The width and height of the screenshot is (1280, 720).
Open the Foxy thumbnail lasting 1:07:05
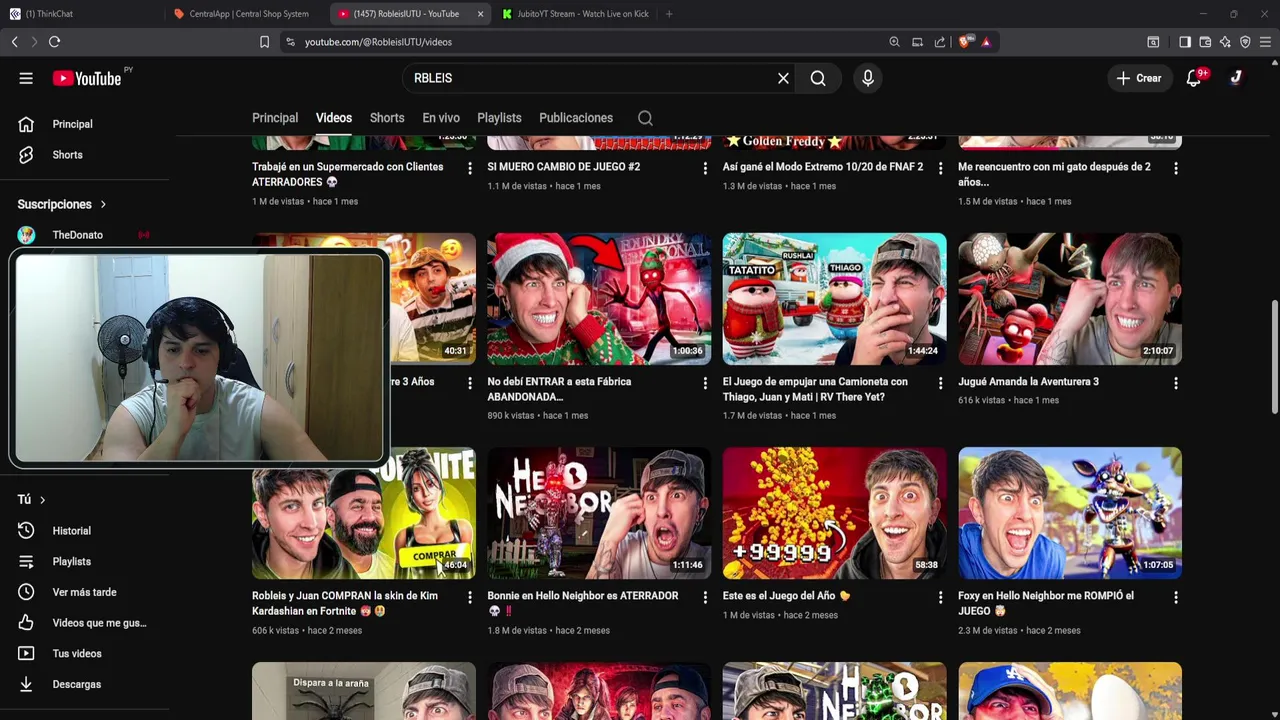point(1070,513)
